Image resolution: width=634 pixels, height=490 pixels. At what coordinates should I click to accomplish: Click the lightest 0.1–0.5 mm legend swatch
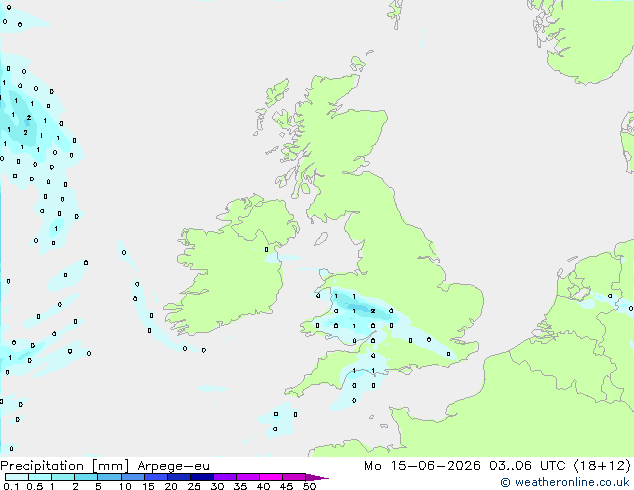17,477
